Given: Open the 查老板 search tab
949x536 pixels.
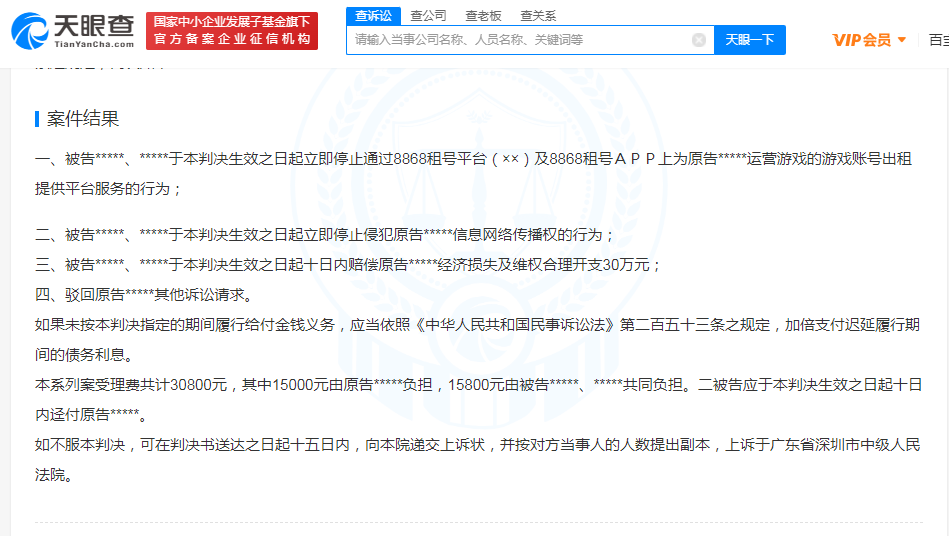Looking at the screenshot, I should [x=484, y=15].
